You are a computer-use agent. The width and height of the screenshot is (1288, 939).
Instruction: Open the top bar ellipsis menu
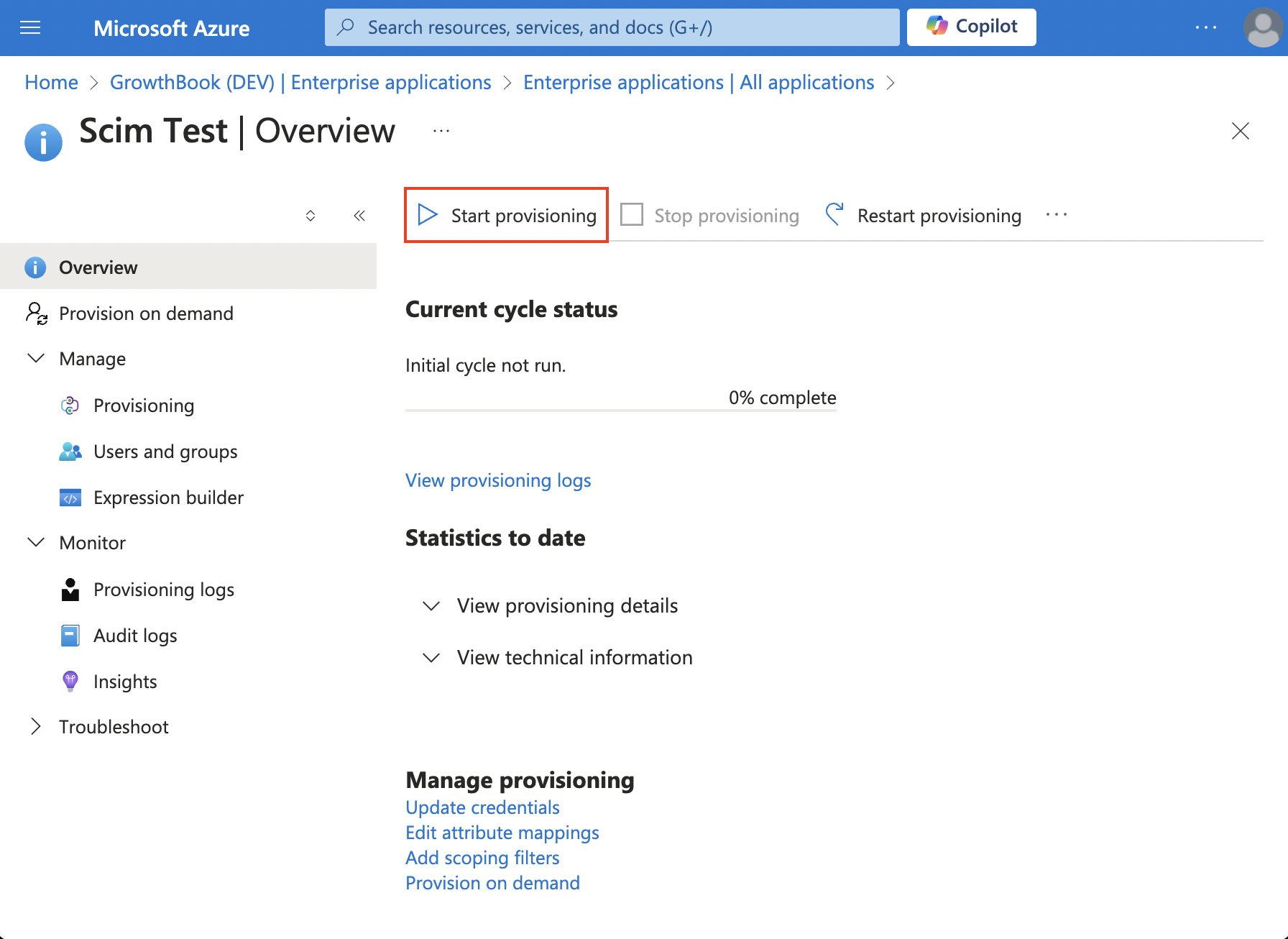point(1205,27)
